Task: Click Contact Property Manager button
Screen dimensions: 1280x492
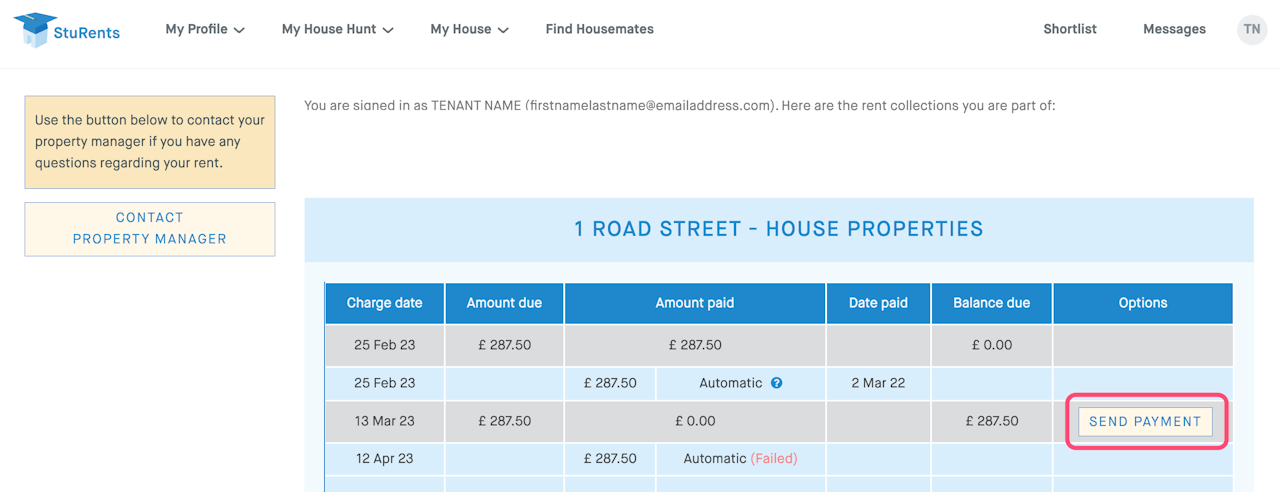Action: coord(150,229)
